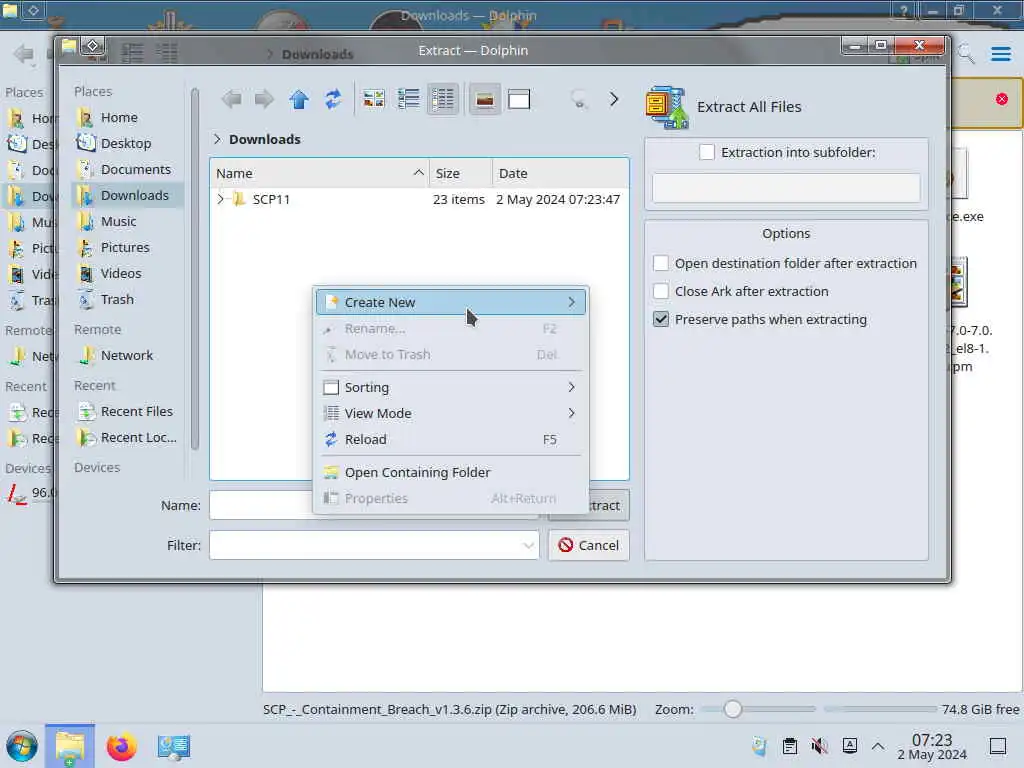1024x768 pixels.
Task: Open system settings taskbar icon
Action: [x=174, y=746]
